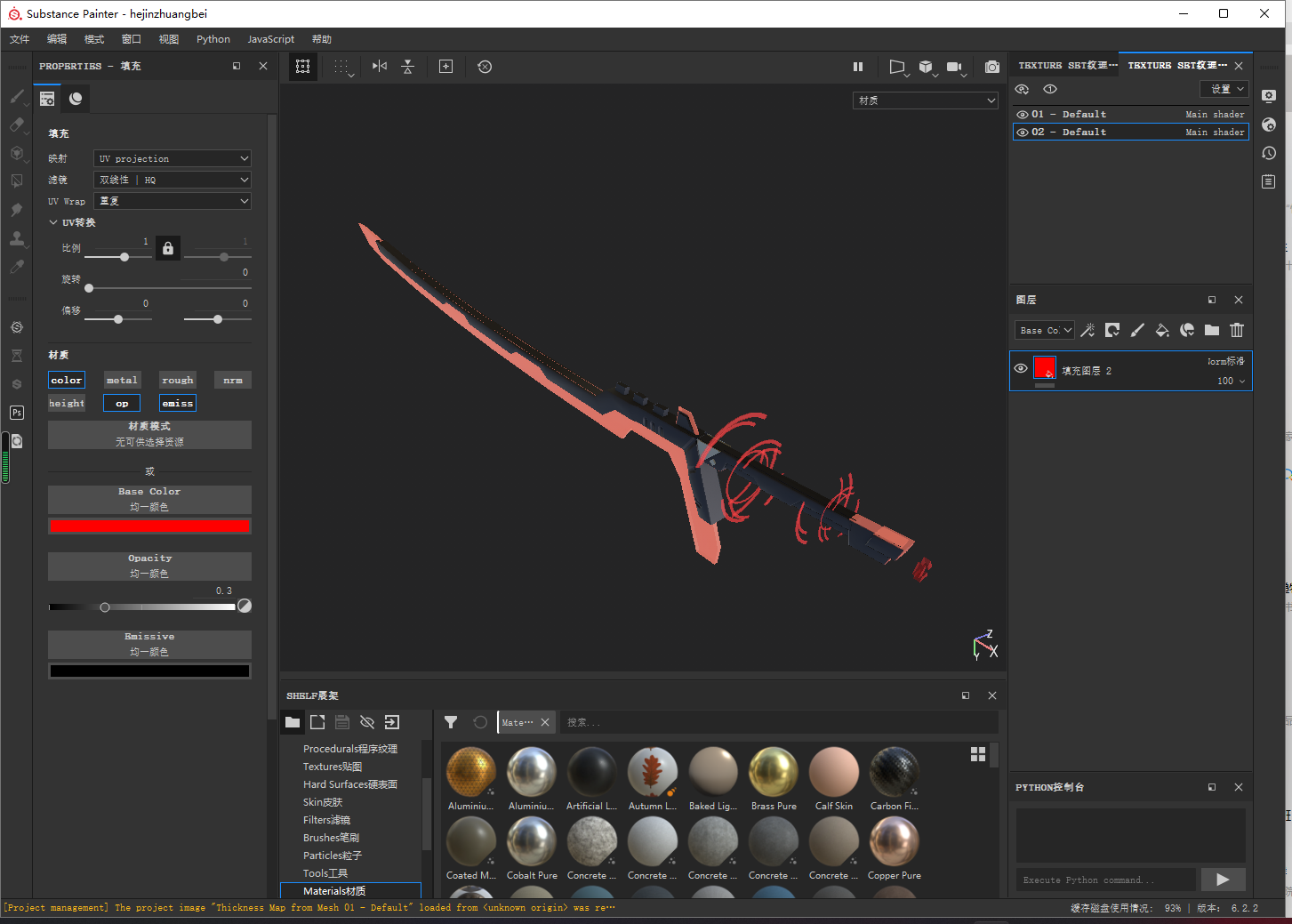This screenshot has height=924, width=1292.
Task: Collapse the UV转换 section
Action: [53, 222]
